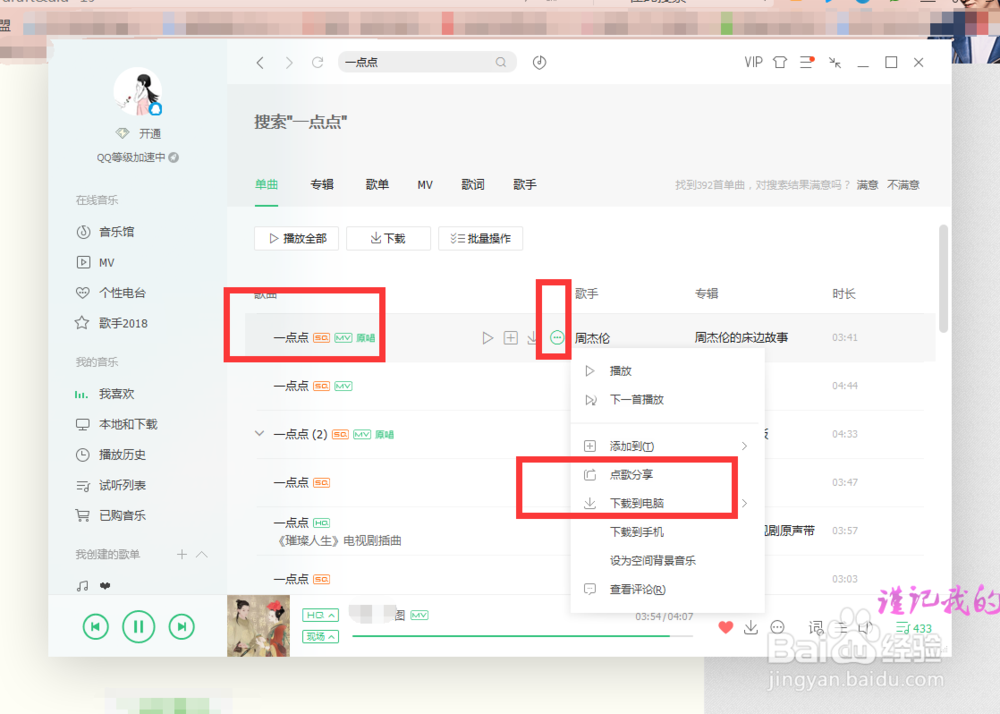The image size is (1000, 714).
Task: Open the song recognition icon next to search
Action: tap(540, 62)
